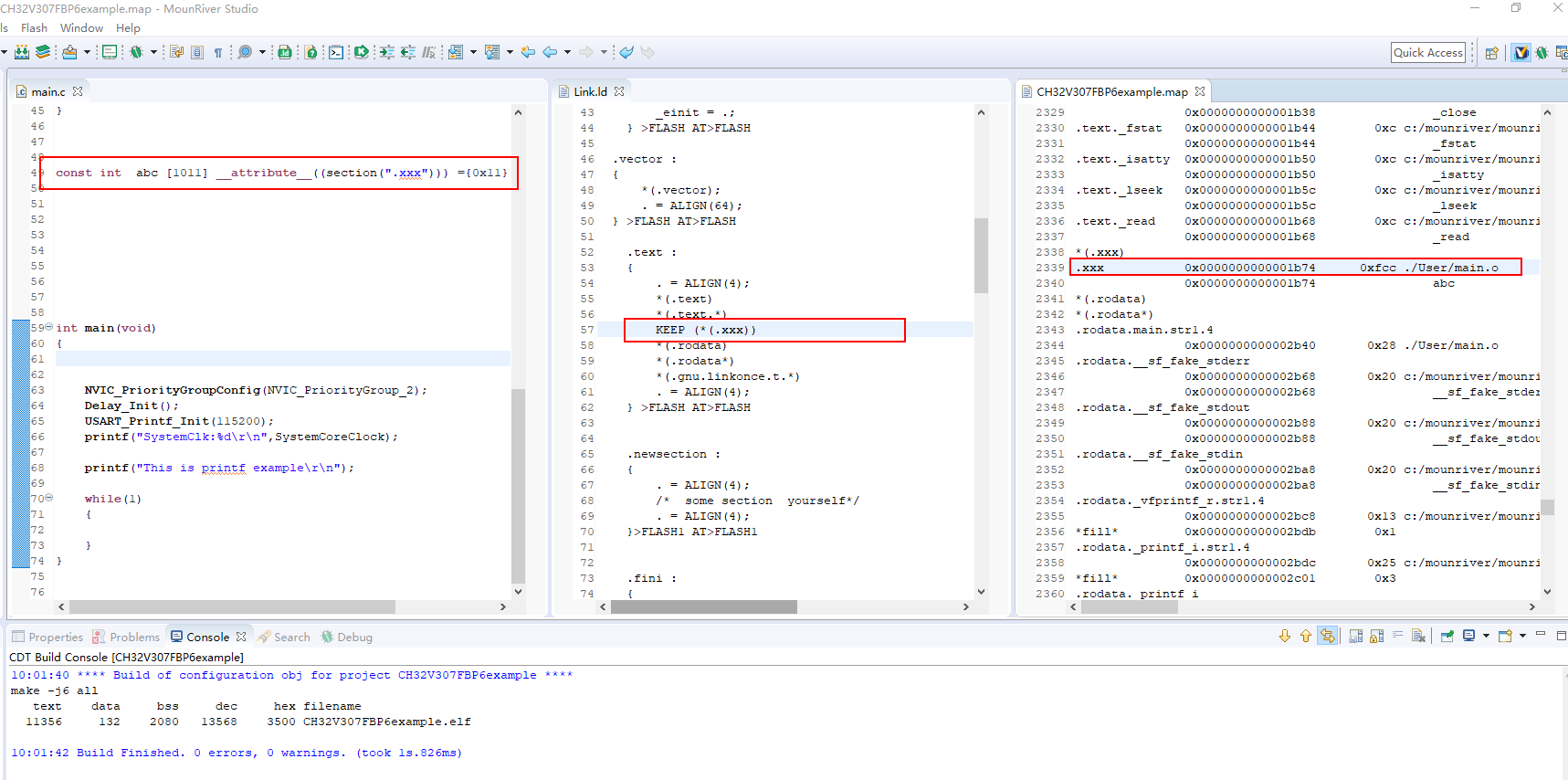Click the Quick Access field
This screenshot has width=1568, height=780.
[x=1428, y=52]
